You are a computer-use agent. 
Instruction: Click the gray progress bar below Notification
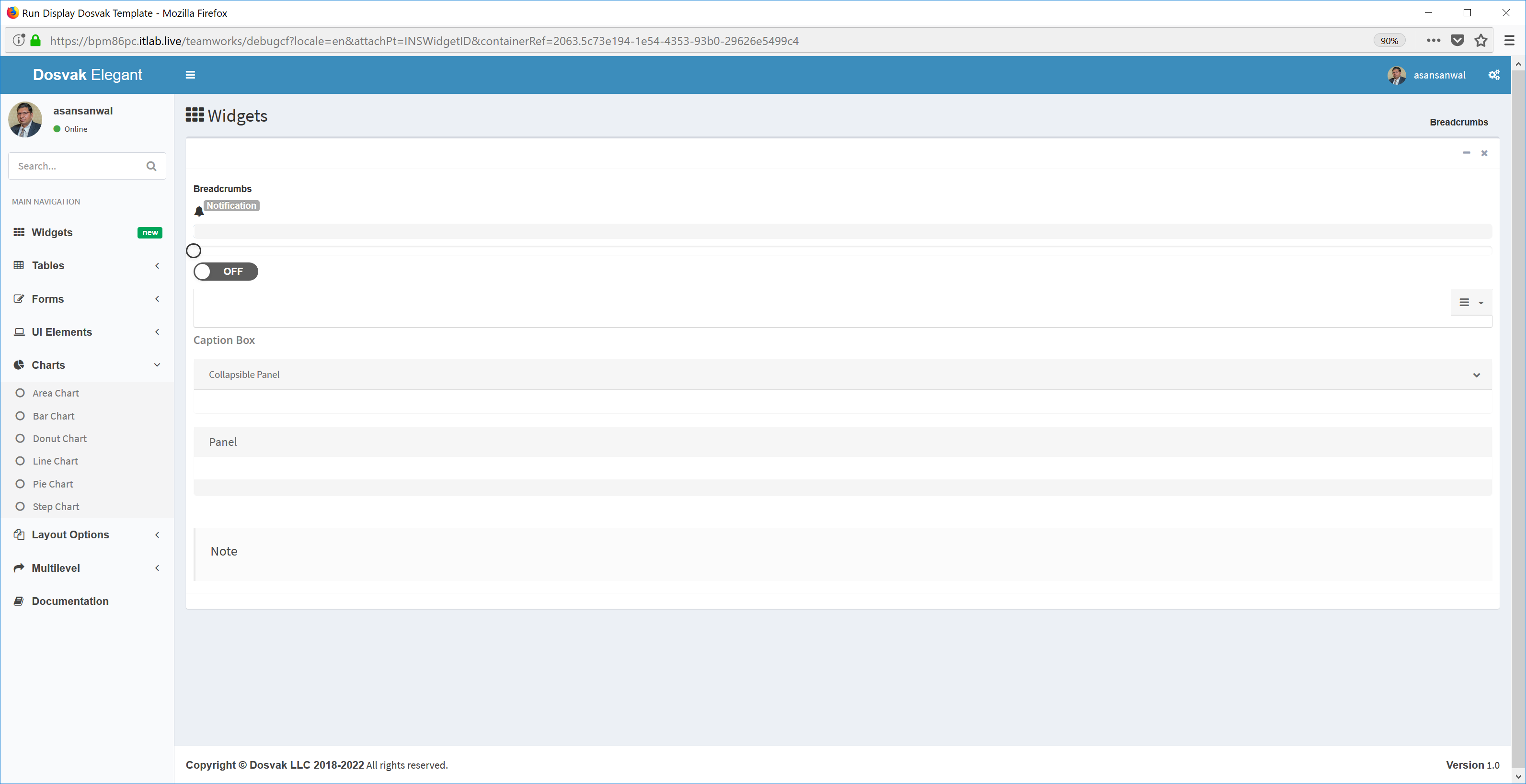pos(842,231)
